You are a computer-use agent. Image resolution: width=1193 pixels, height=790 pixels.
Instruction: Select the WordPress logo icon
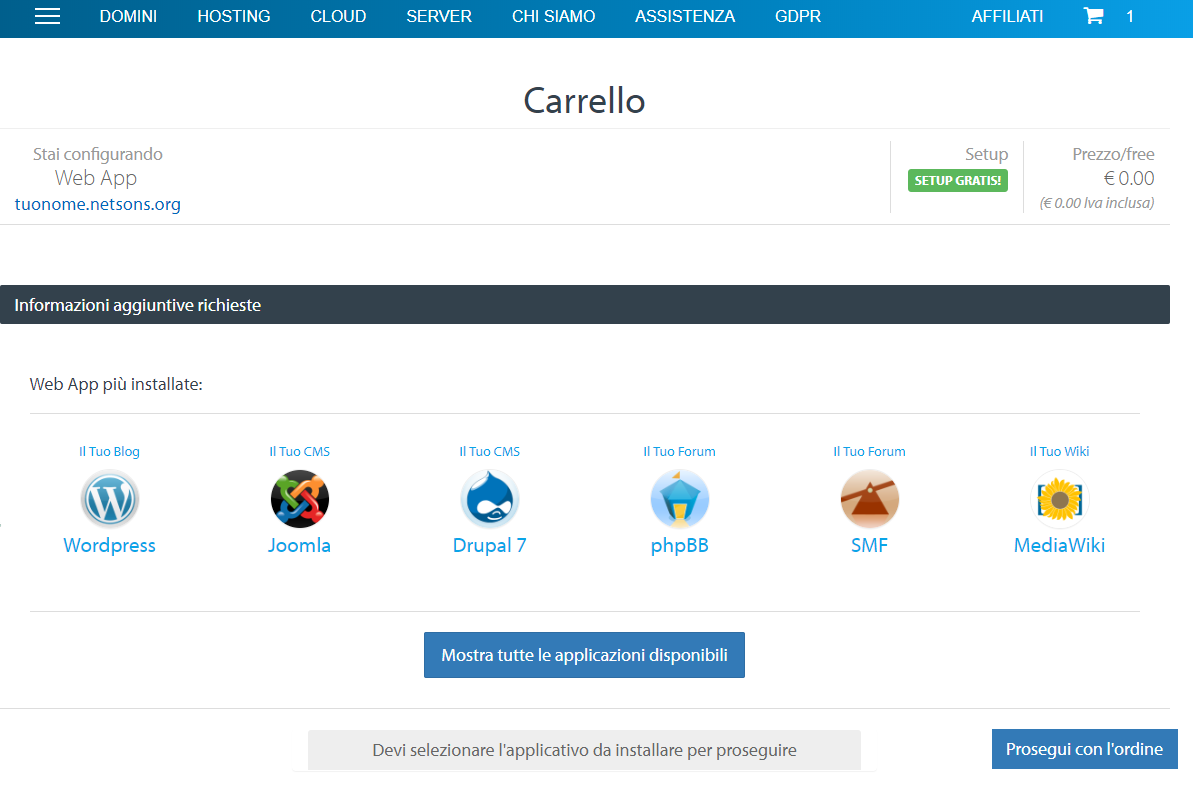tap(110, 499)
